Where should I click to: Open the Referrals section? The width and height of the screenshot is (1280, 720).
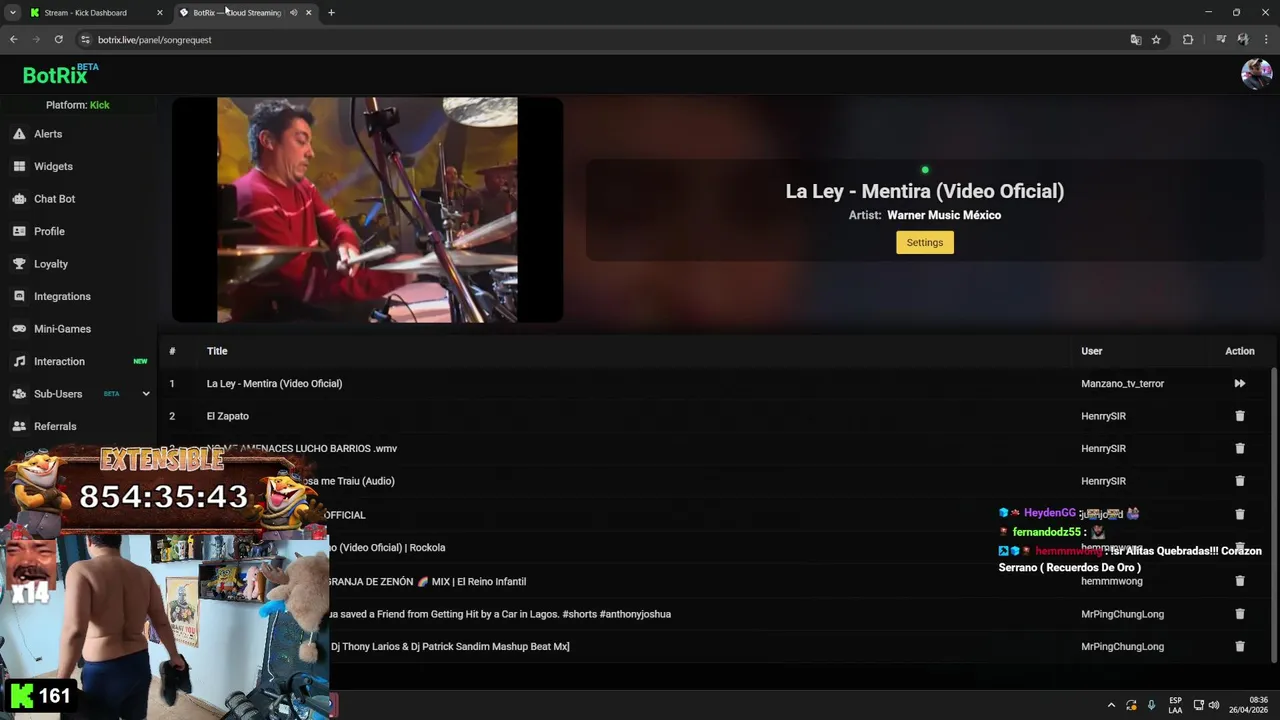pos(55,427)
